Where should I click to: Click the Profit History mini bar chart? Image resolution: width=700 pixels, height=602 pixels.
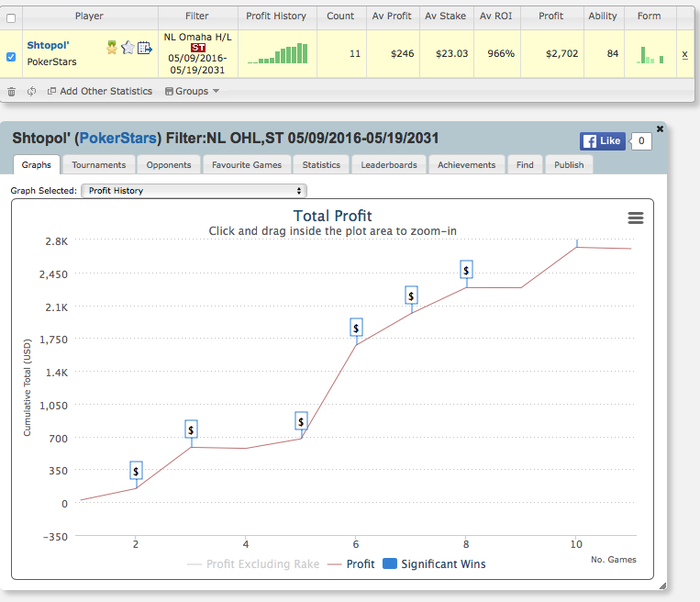pyautogui.click(x=277, y=54)
